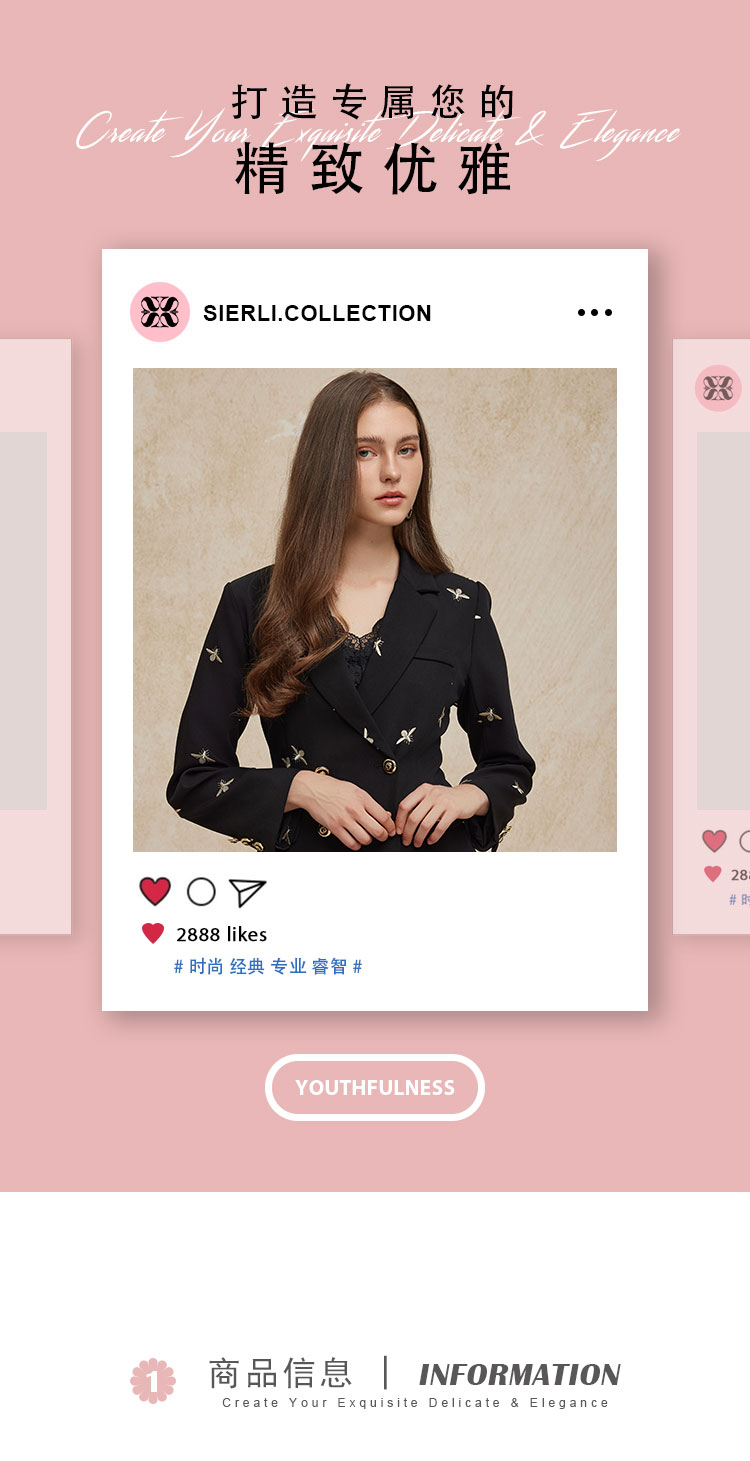The height and width of the screenshot is (1461, 750).
Task: Click the heart icon on right card
Action: (x=714, y=841)
